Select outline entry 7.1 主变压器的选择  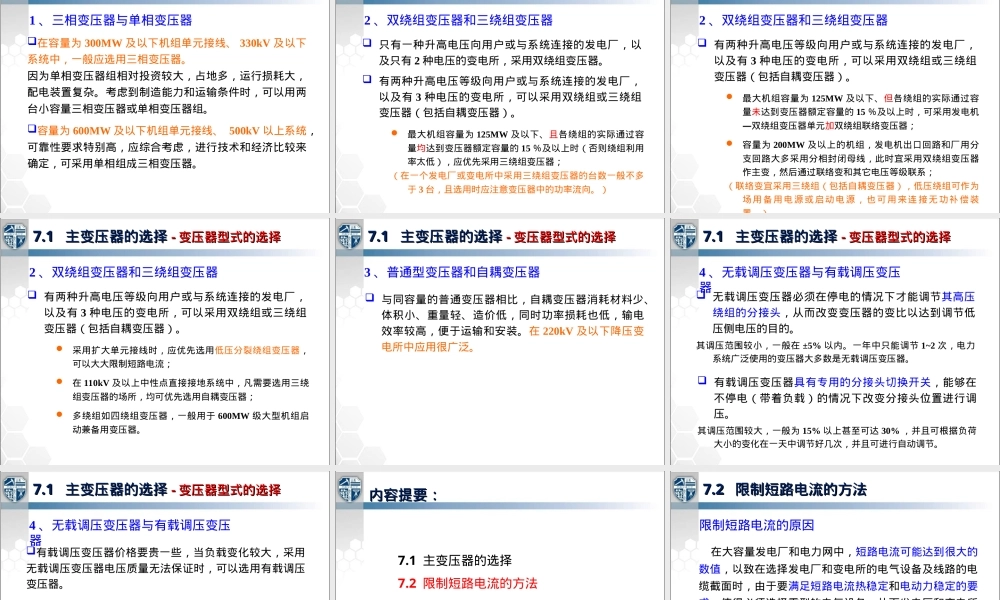[455, 560]
